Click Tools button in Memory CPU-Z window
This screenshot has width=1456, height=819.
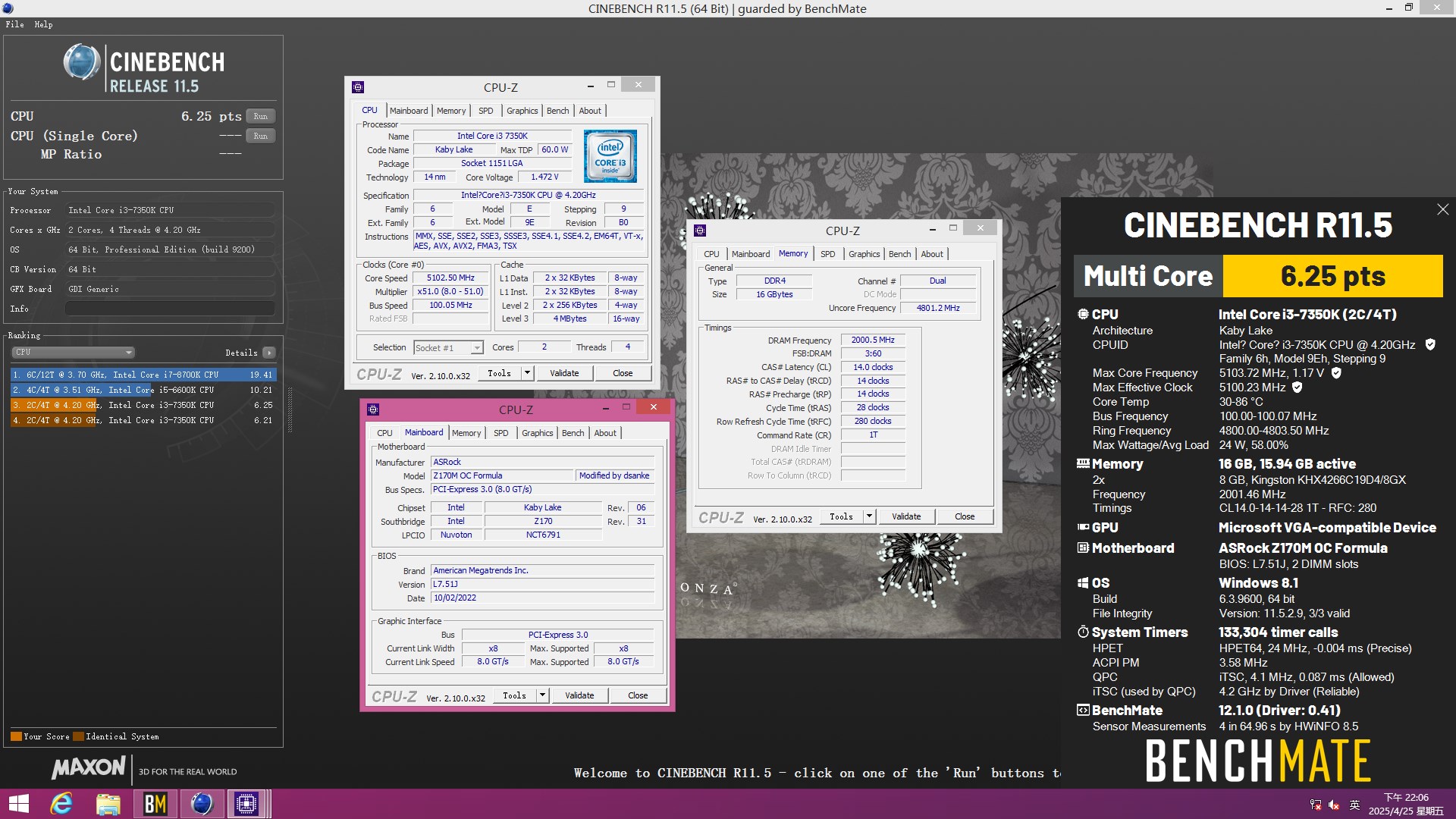(x=842, y=516)
